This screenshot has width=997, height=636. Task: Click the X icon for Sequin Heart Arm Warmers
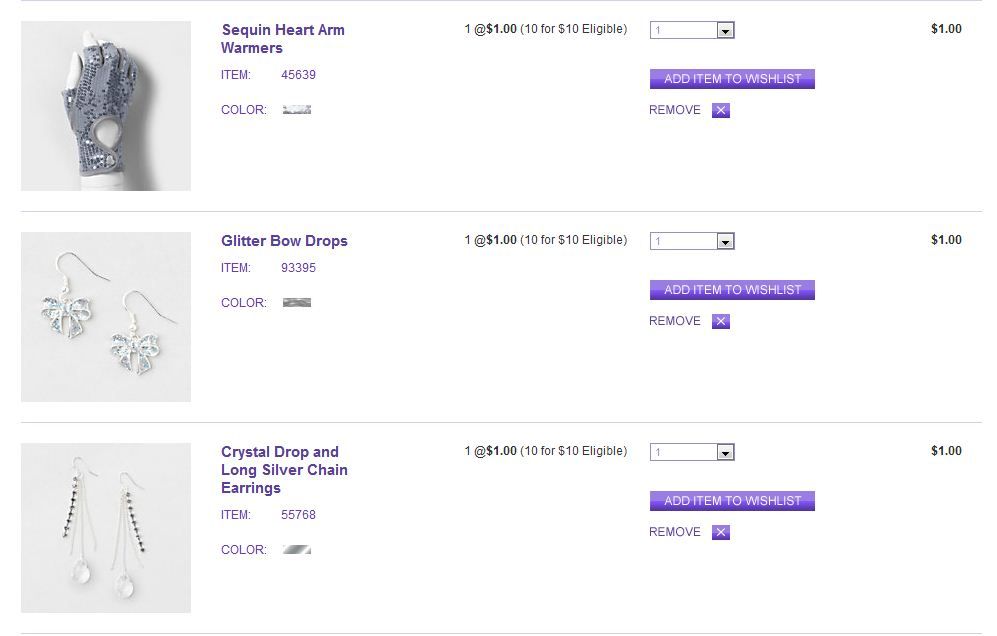[x=721, y=111]
